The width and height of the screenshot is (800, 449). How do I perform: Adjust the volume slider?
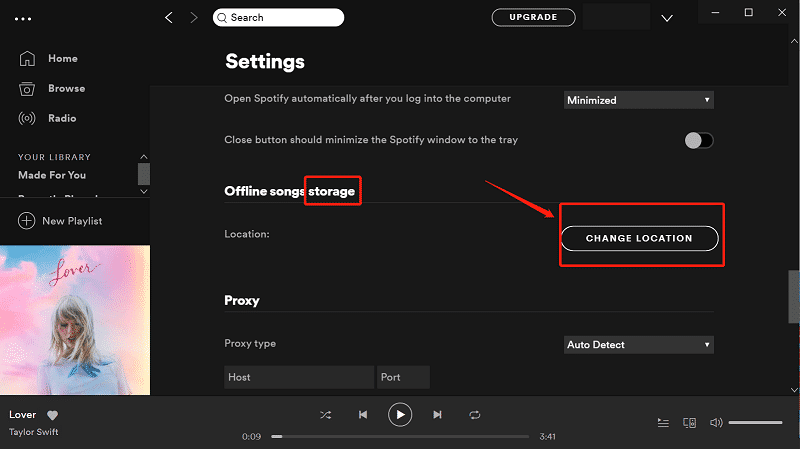(x=755, y=423)
